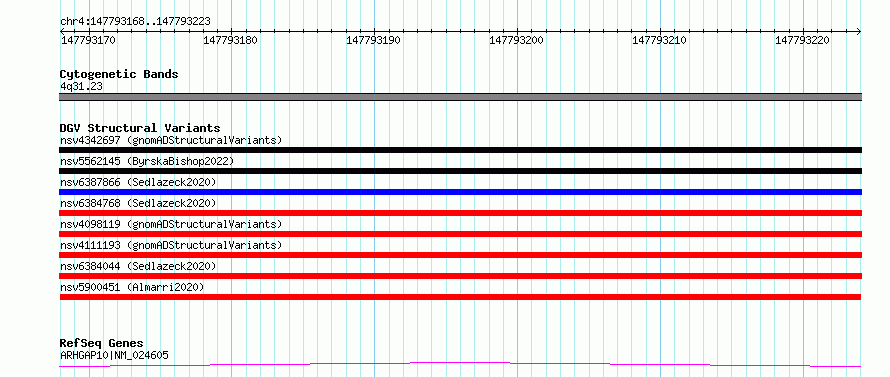Image resolution: width=890 pixels, height=377 pixels.
Task: Open variant label nsv5562145 (ByrskaBishop2022)
Action: coord(147,161)
